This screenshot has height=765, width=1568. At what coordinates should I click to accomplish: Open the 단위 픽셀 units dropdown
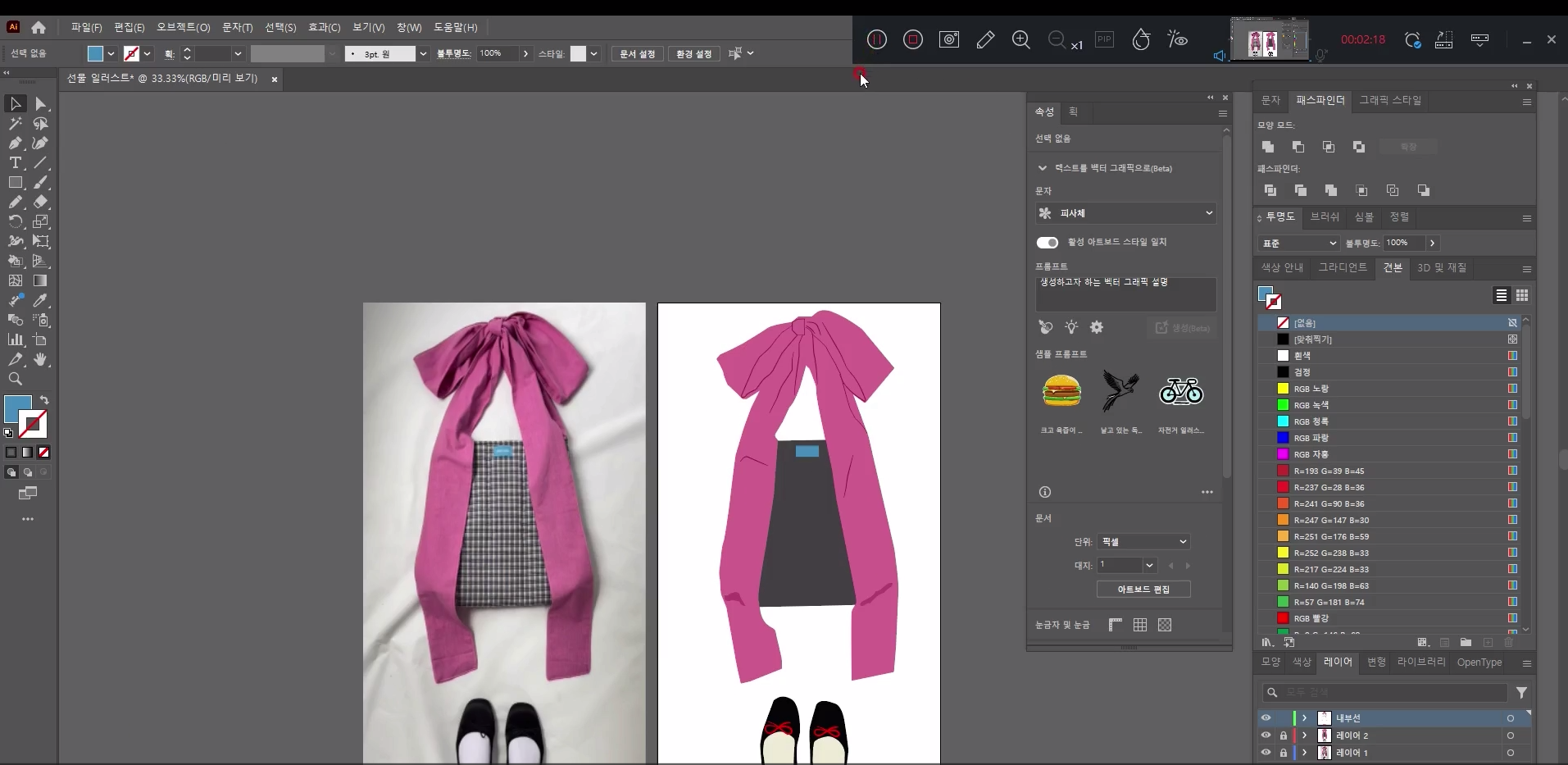click(1143, 542)
